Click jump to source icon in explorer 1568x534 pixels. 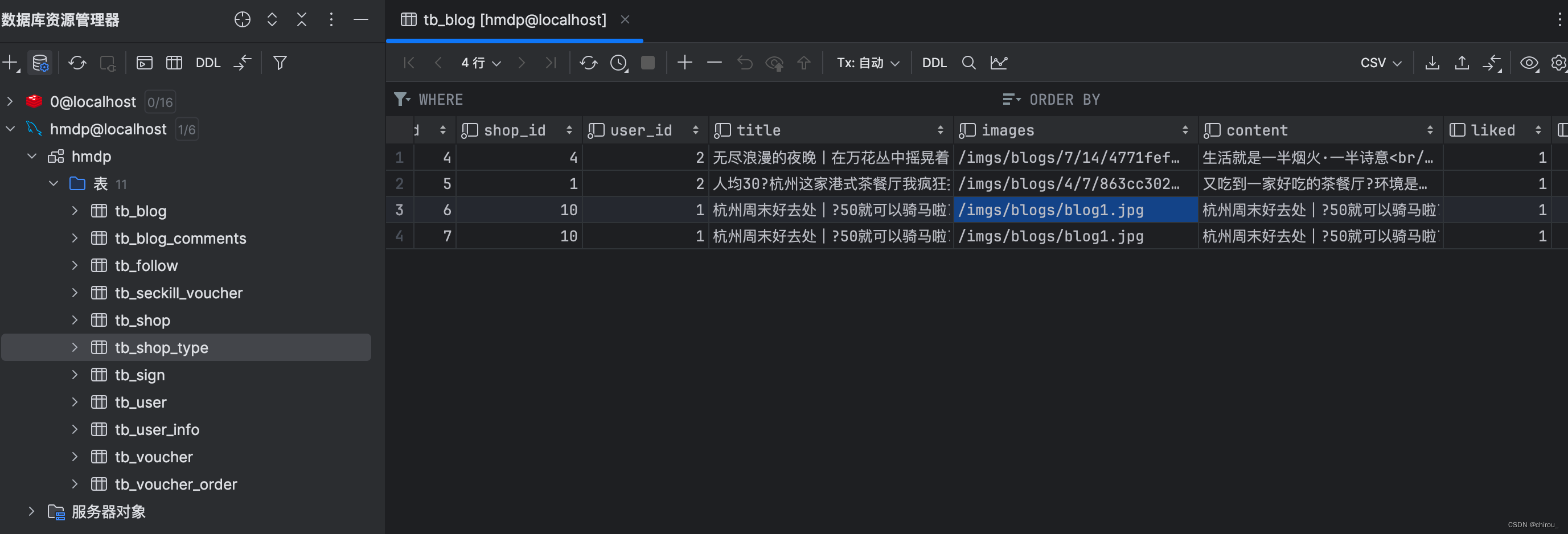point(243,63)
